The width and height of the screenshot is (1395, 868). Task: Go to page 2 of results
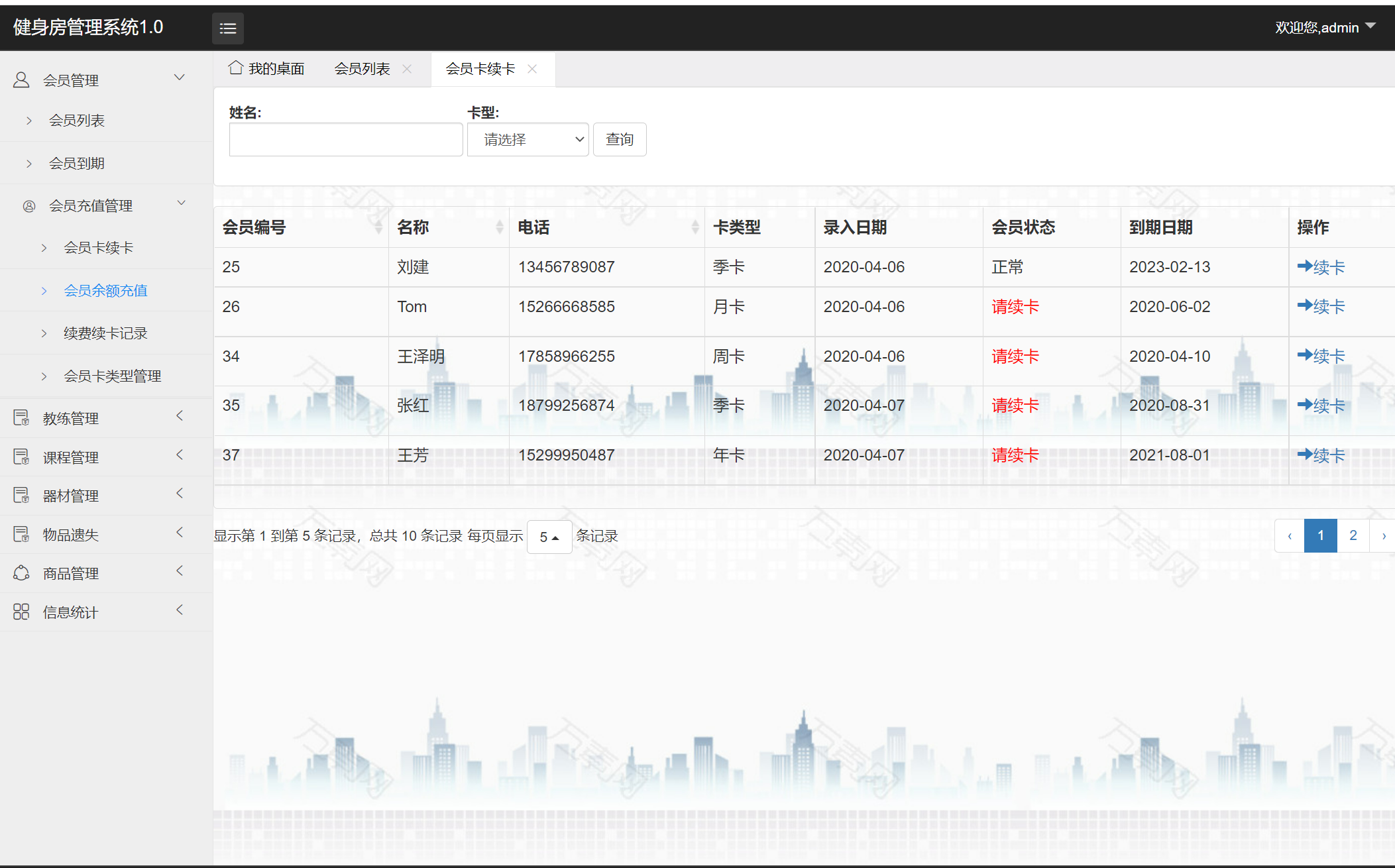tap(1353, 535)
